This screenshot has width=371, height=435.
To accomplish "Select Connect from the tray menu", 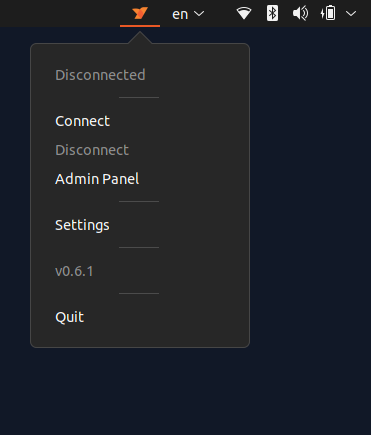I will point(83,121).
